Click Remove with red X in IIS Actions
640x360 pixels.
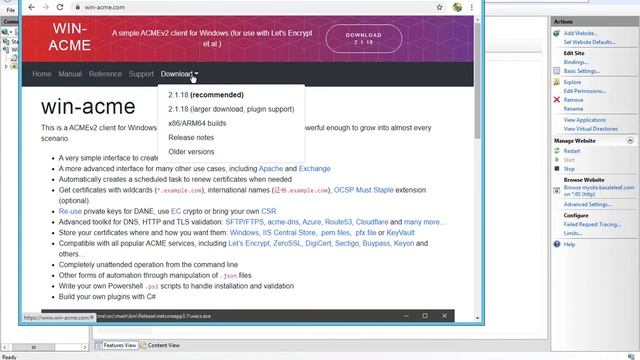click(573, 100)
